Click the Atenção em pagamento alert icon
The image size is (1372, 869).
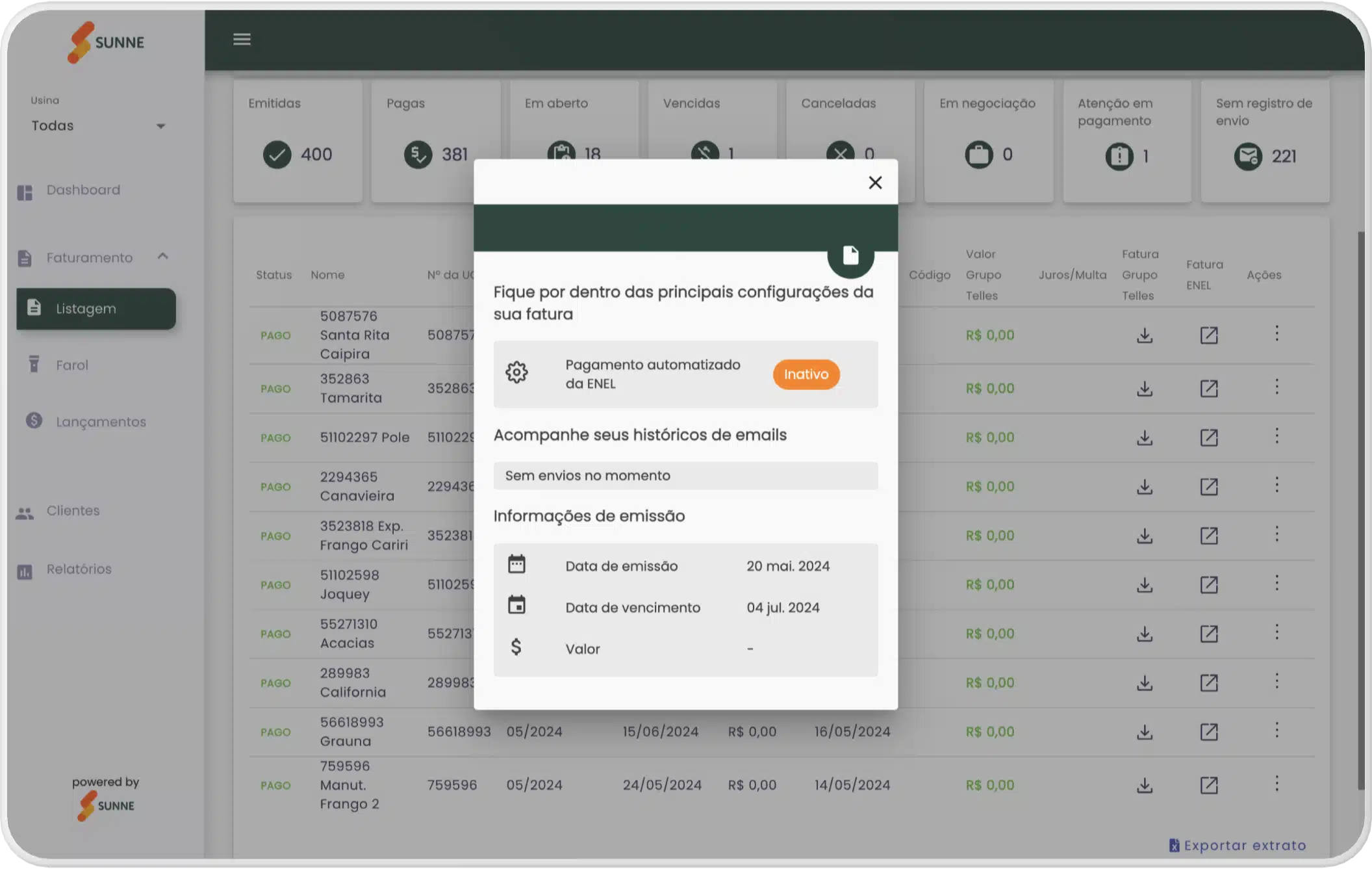[x=1119, y=156]
